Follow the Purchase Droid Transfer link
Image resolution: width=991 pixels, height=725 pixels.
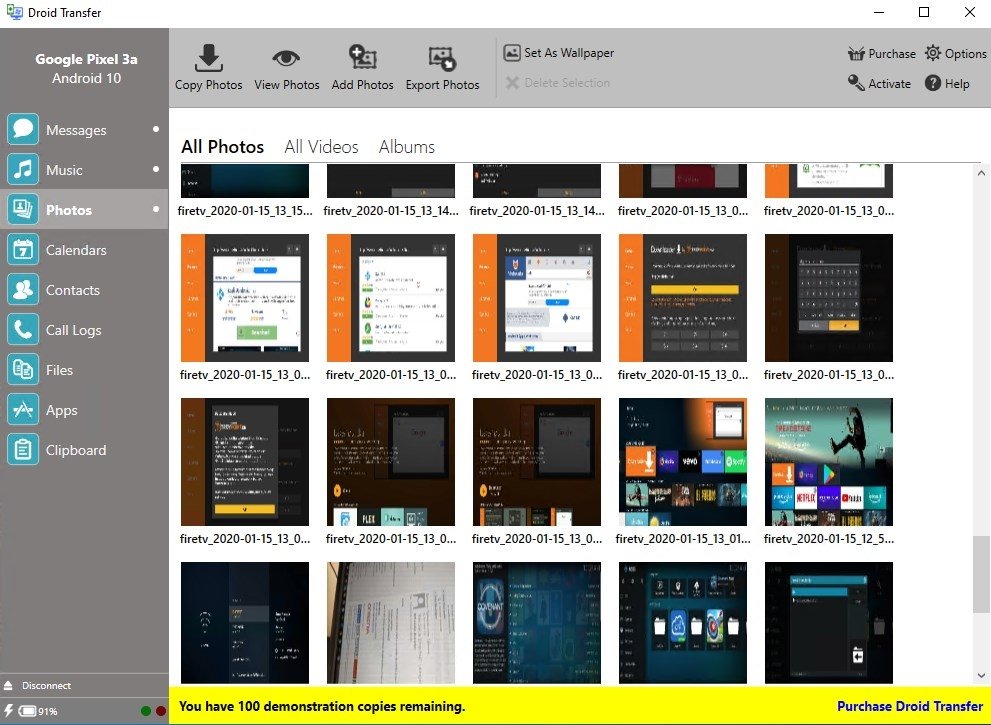click(909, 706)
